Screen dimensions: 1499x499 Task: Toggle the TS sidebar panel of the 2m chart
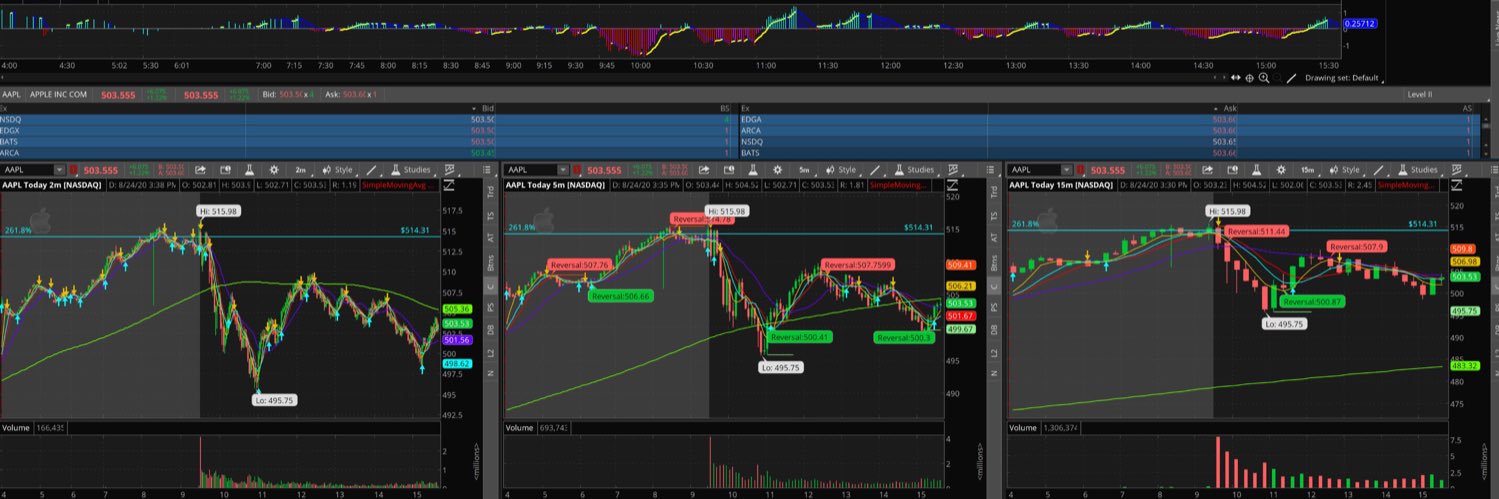coord(489,215)
